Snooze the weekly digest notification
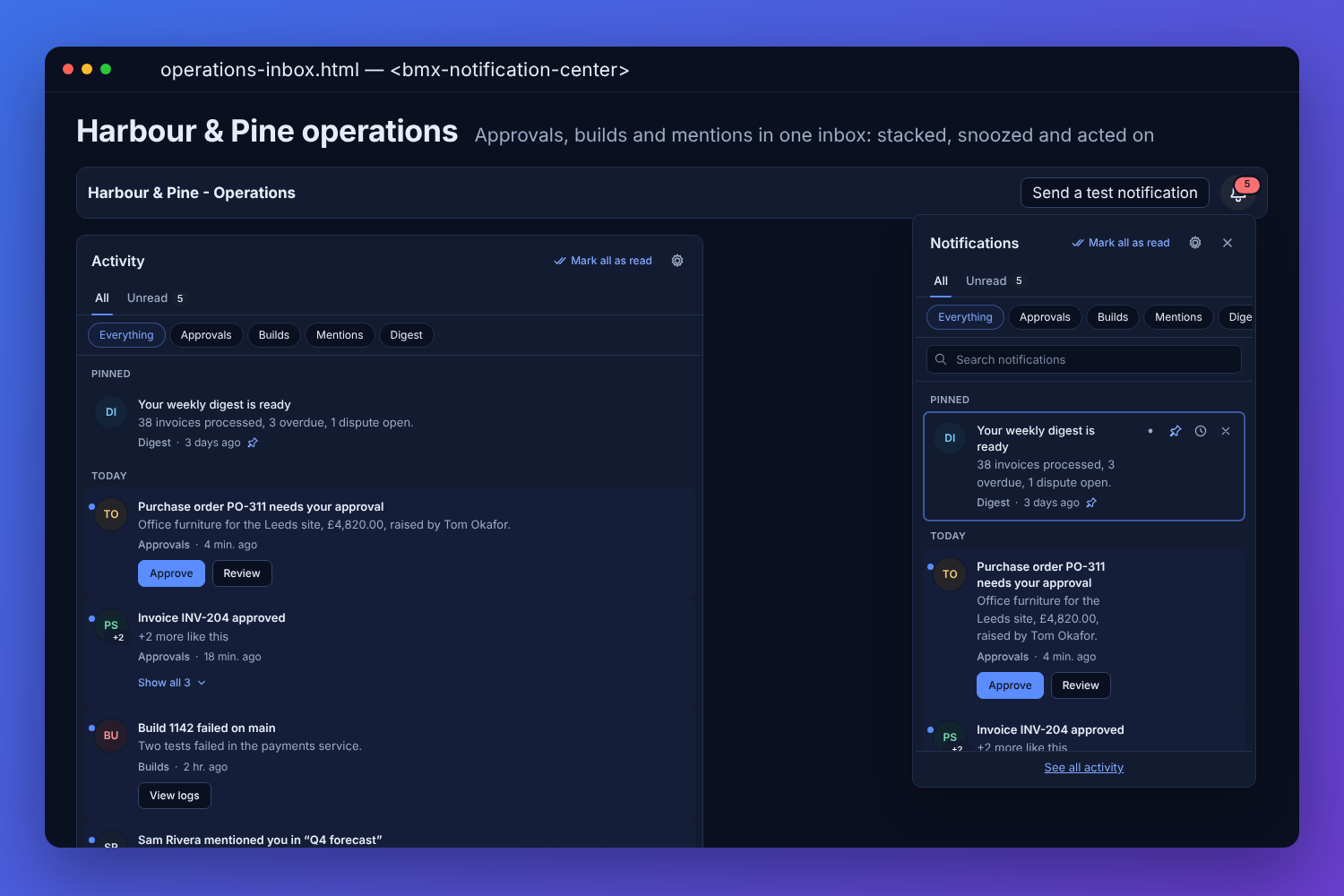This screenshot has width=1344, height=896. [x=1201, y=431]
